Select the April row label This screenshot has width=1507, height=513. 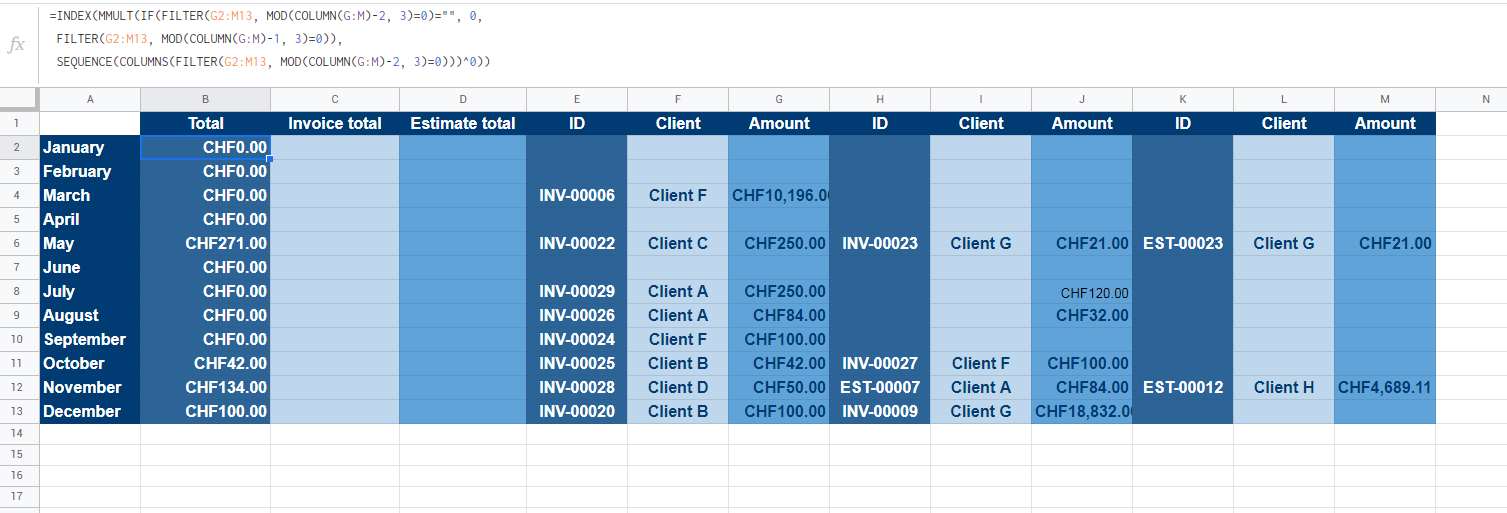(90, 219)
